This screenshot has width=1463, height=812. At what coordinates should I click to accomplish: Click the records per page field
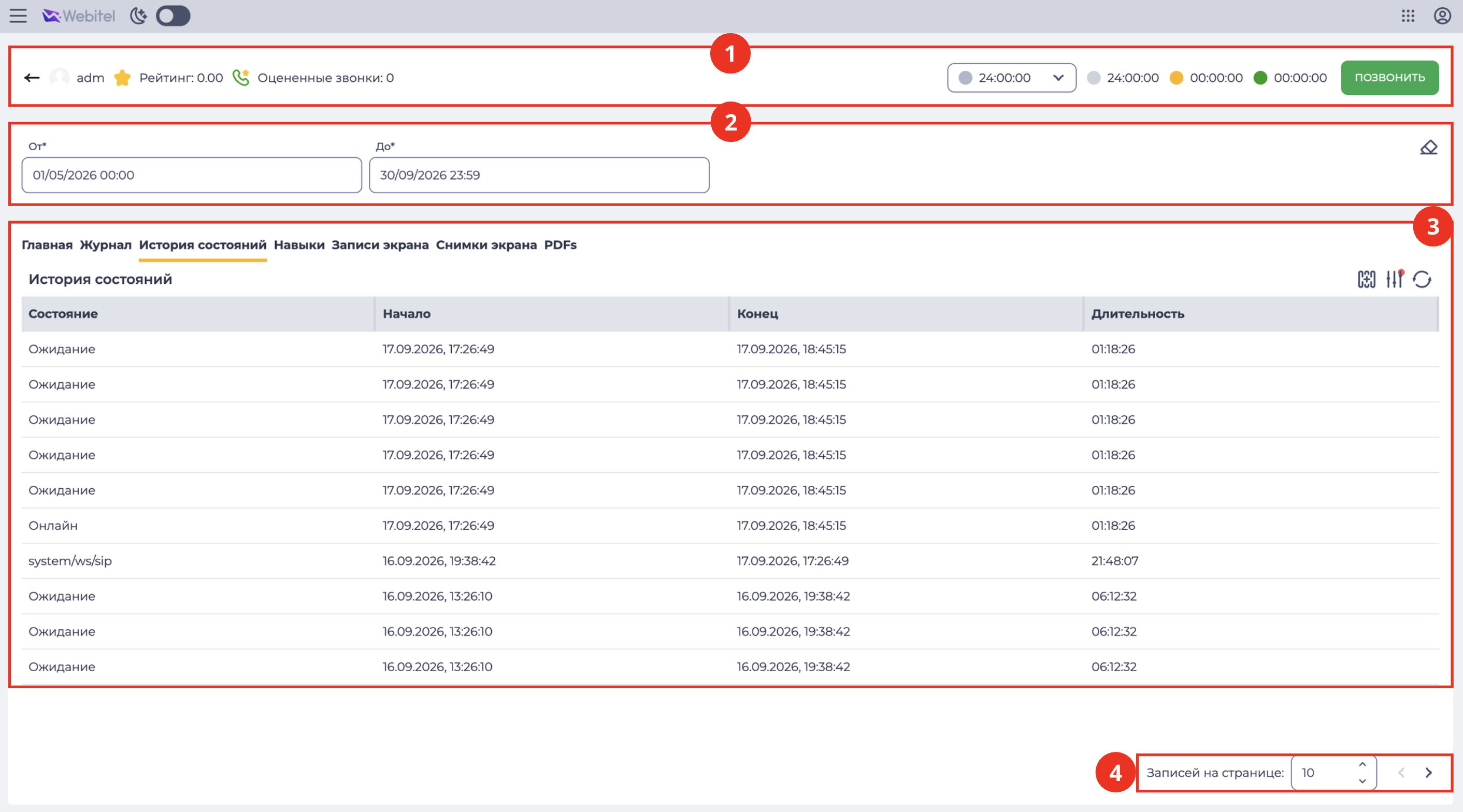[x=1333, y=772]
